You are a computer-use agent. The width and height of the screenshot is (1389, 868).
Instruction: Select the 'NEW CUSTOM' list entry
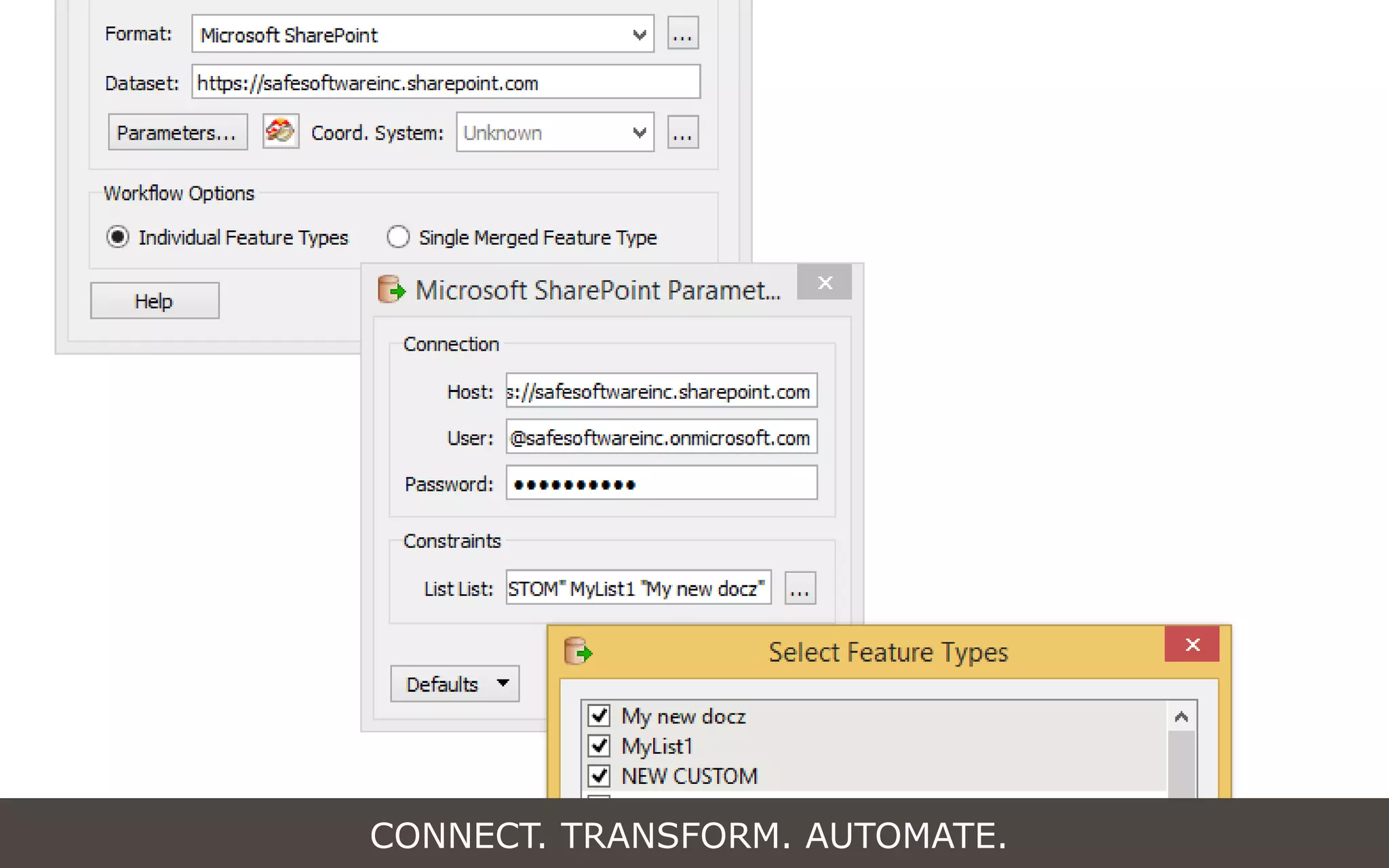click(x=689, y=776)
